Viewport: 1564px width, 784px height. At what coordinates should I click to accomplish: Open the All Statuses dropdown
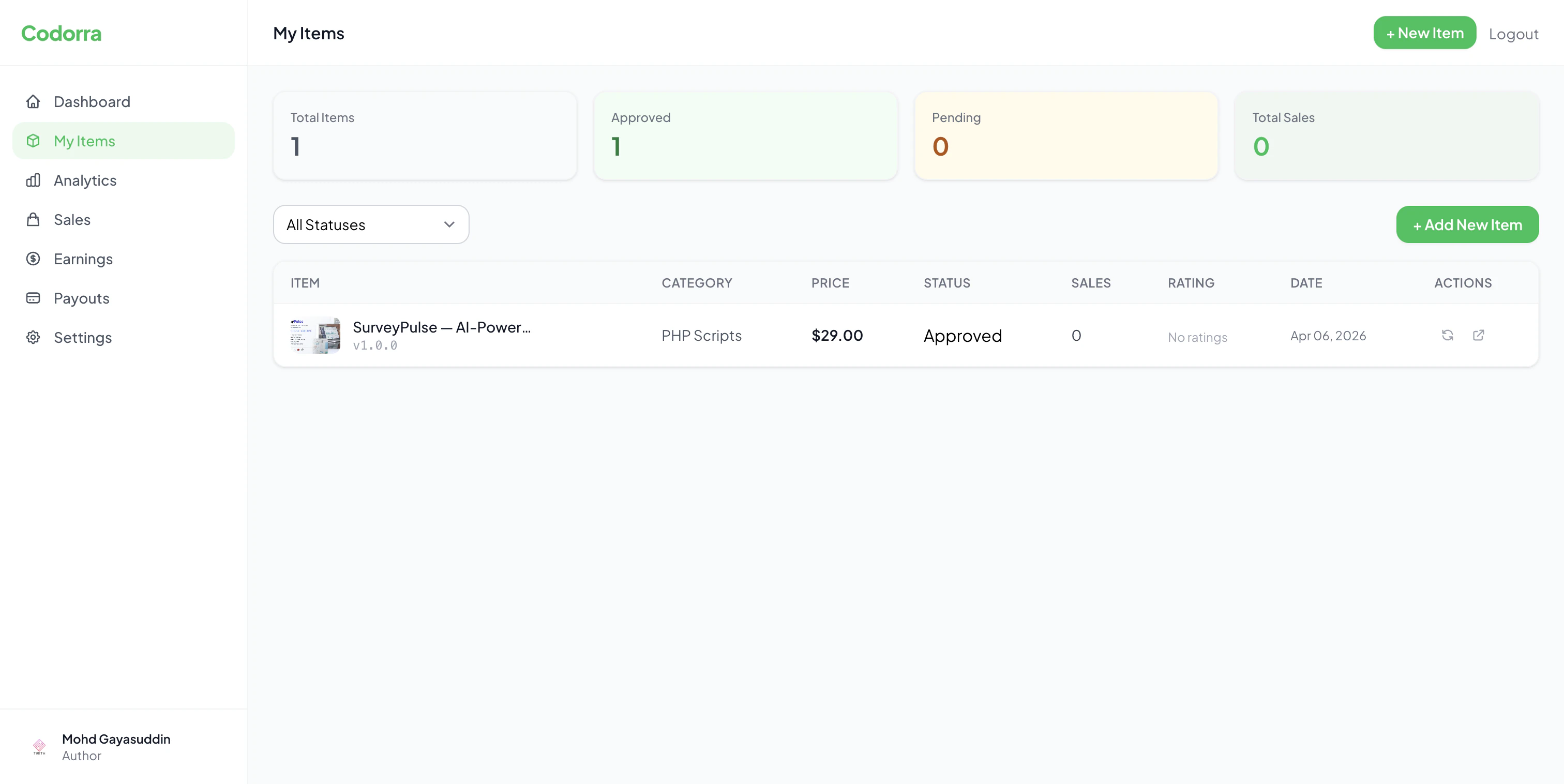coord(370,224)
